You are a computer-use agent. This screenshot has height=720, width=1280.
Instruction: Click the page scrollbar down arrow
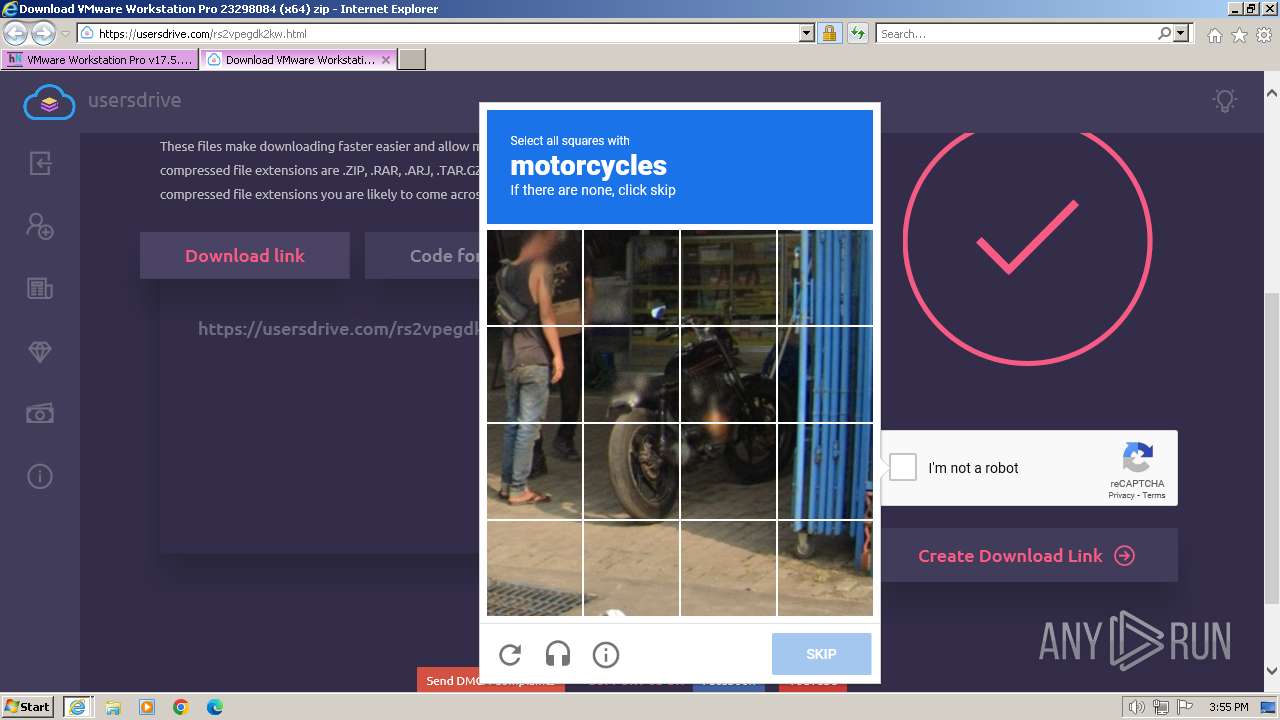coord(1271,671)
